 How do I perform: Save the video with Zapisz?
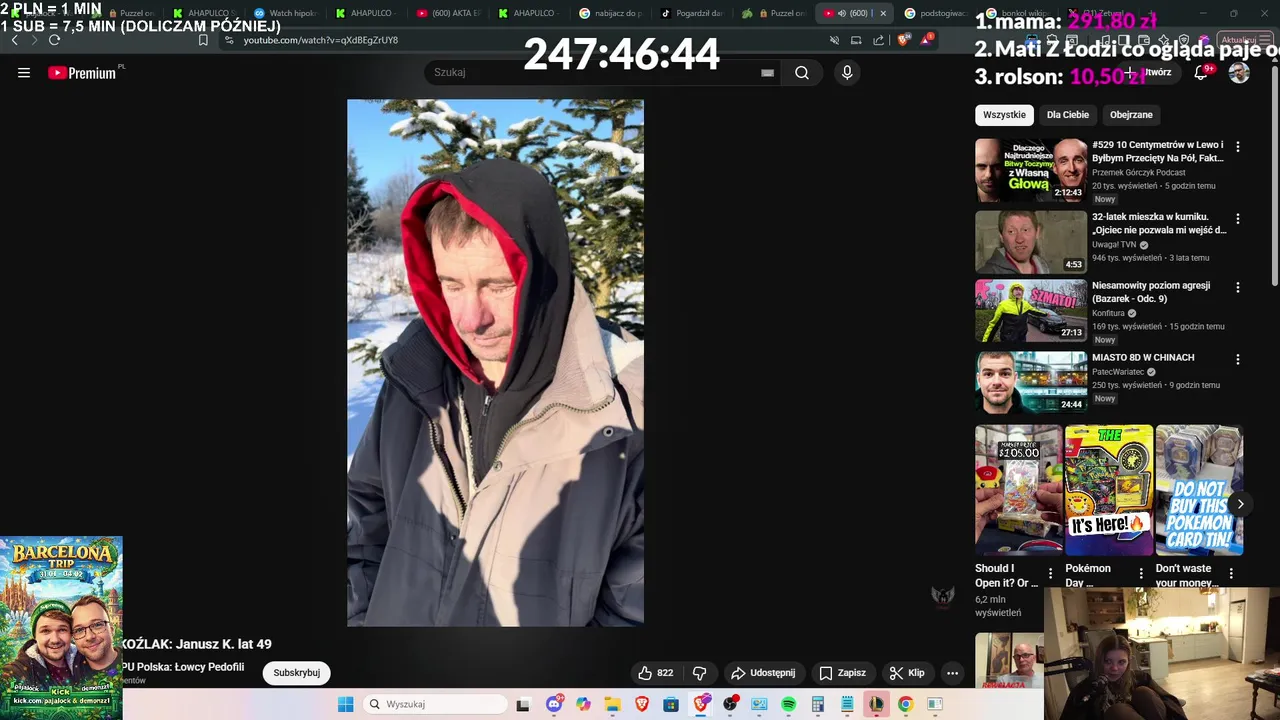(843, 673)
